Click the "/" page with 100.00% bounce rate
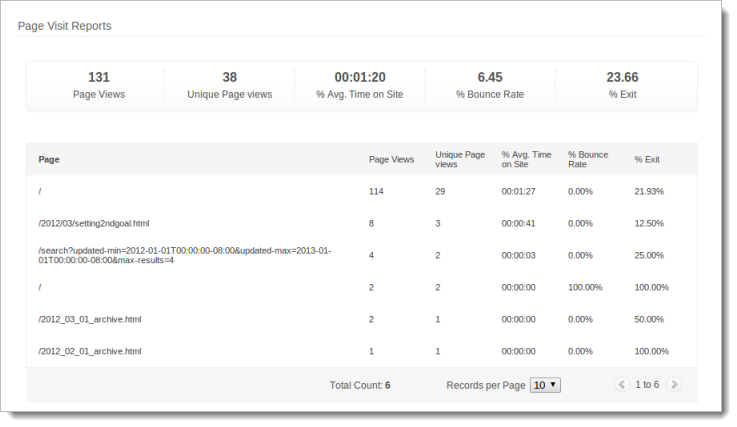This screenshot has width=737, height=427. pos(40,287)
